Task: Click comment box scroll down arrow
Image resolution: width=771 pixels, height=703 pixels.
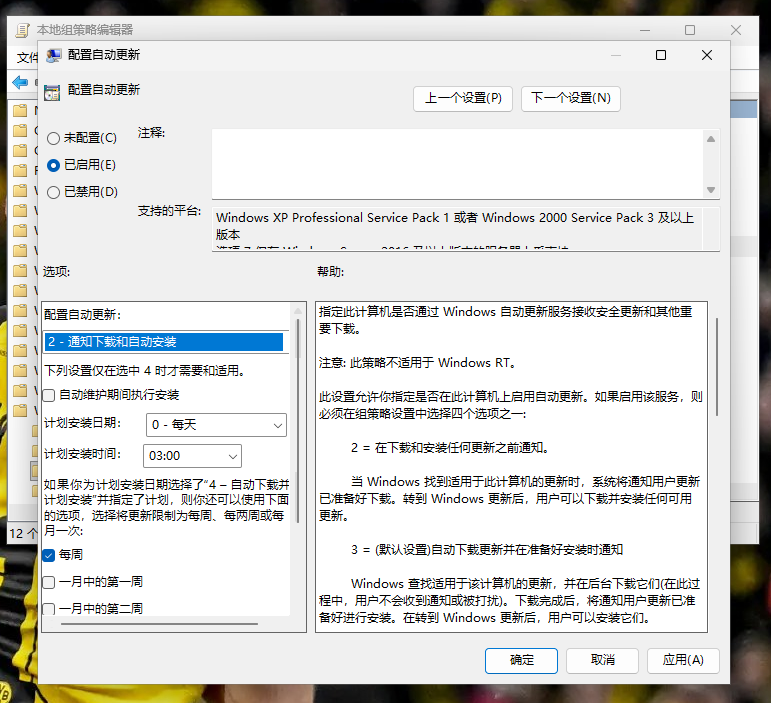Action: 711,190
